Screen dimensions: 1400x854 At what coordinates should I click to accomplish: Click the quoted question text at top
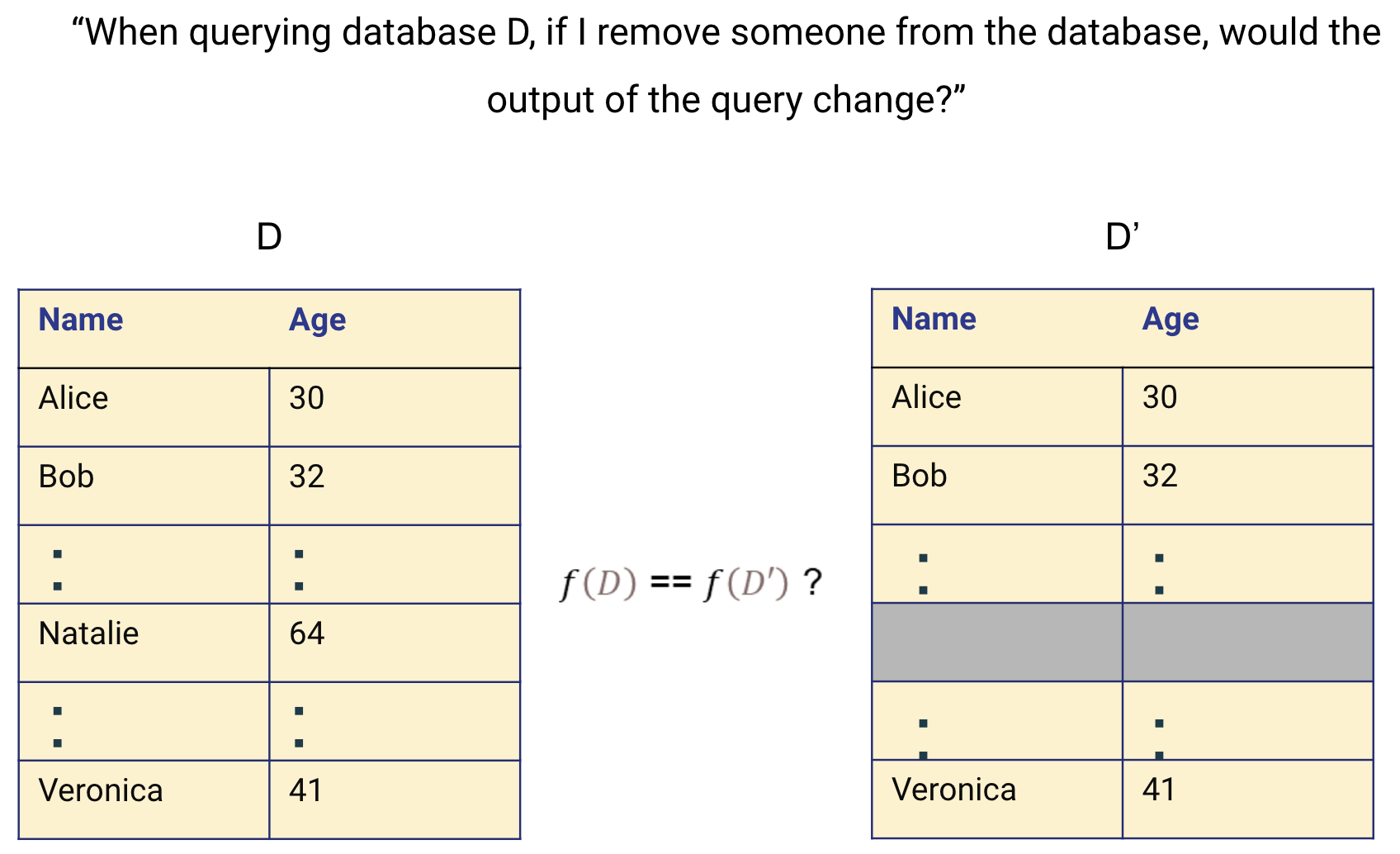click(726, 66)
